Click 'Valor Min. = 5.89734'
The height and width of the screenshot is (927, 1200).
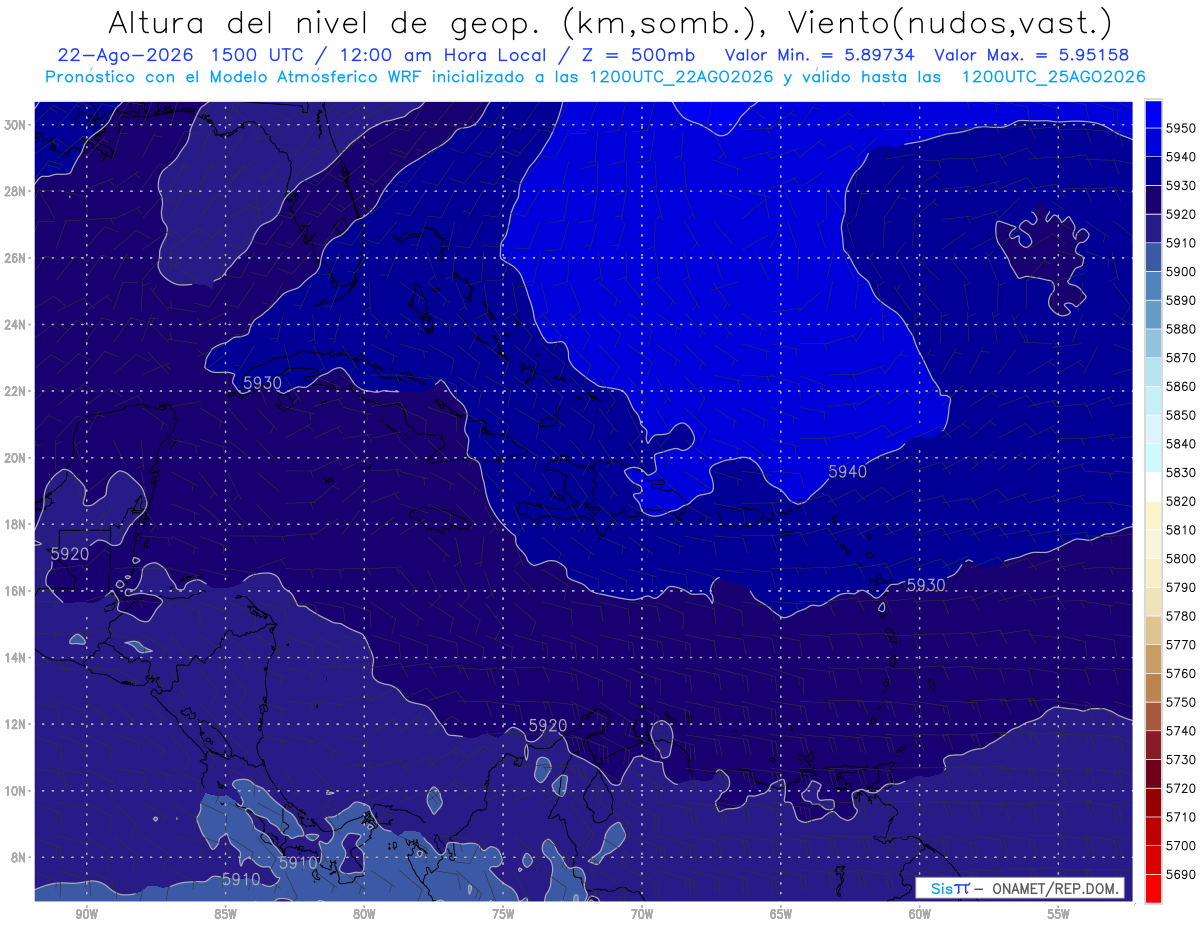[x=819, y=56]
